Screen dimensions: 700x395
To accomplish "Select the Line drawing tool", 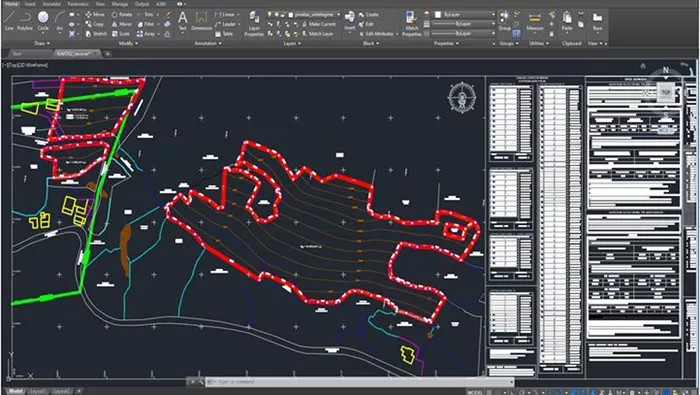I will (9, 21).
